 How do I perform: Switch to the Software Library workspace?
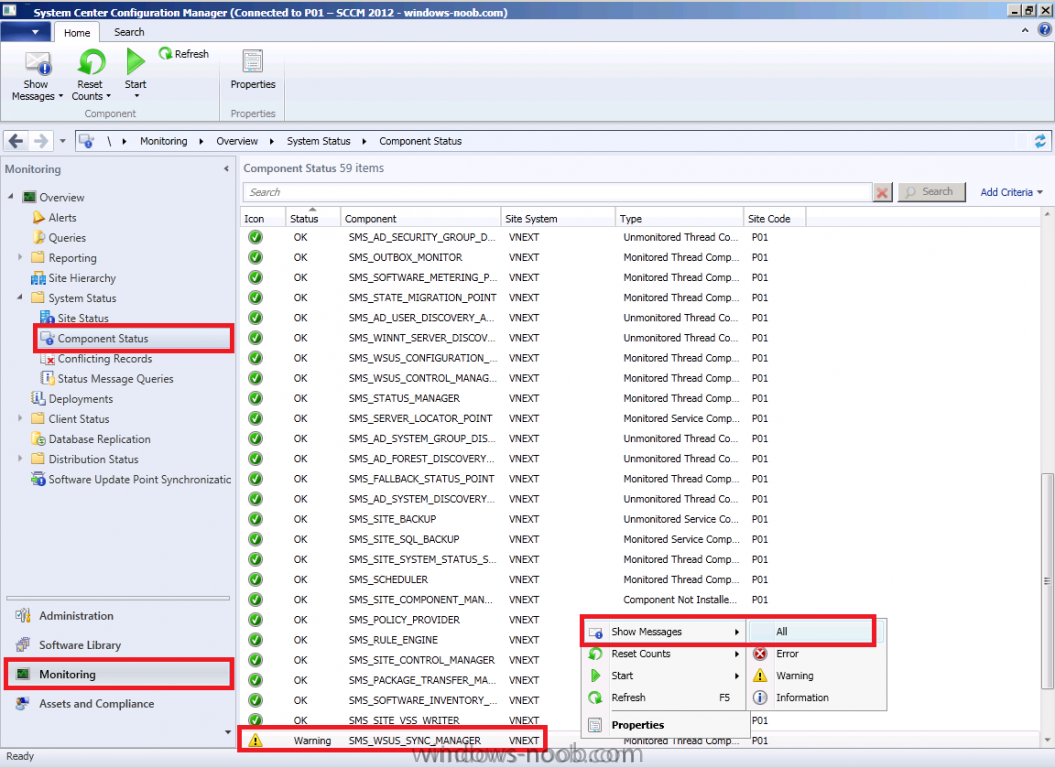pyautogui.click(x=79, y=645)
